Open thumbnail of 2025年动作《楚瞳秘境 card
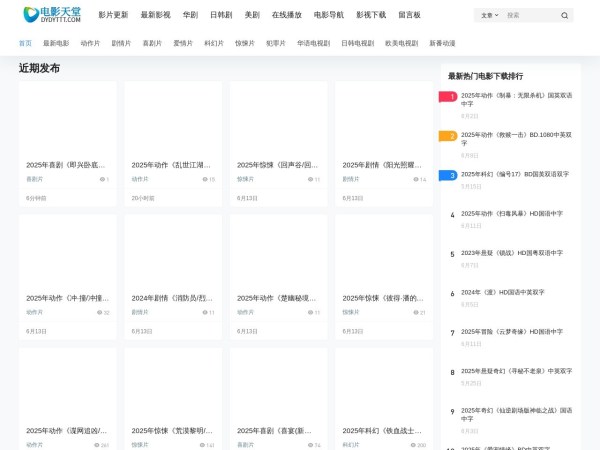Viewport: 600px width, 450px height. click(278, 250)
